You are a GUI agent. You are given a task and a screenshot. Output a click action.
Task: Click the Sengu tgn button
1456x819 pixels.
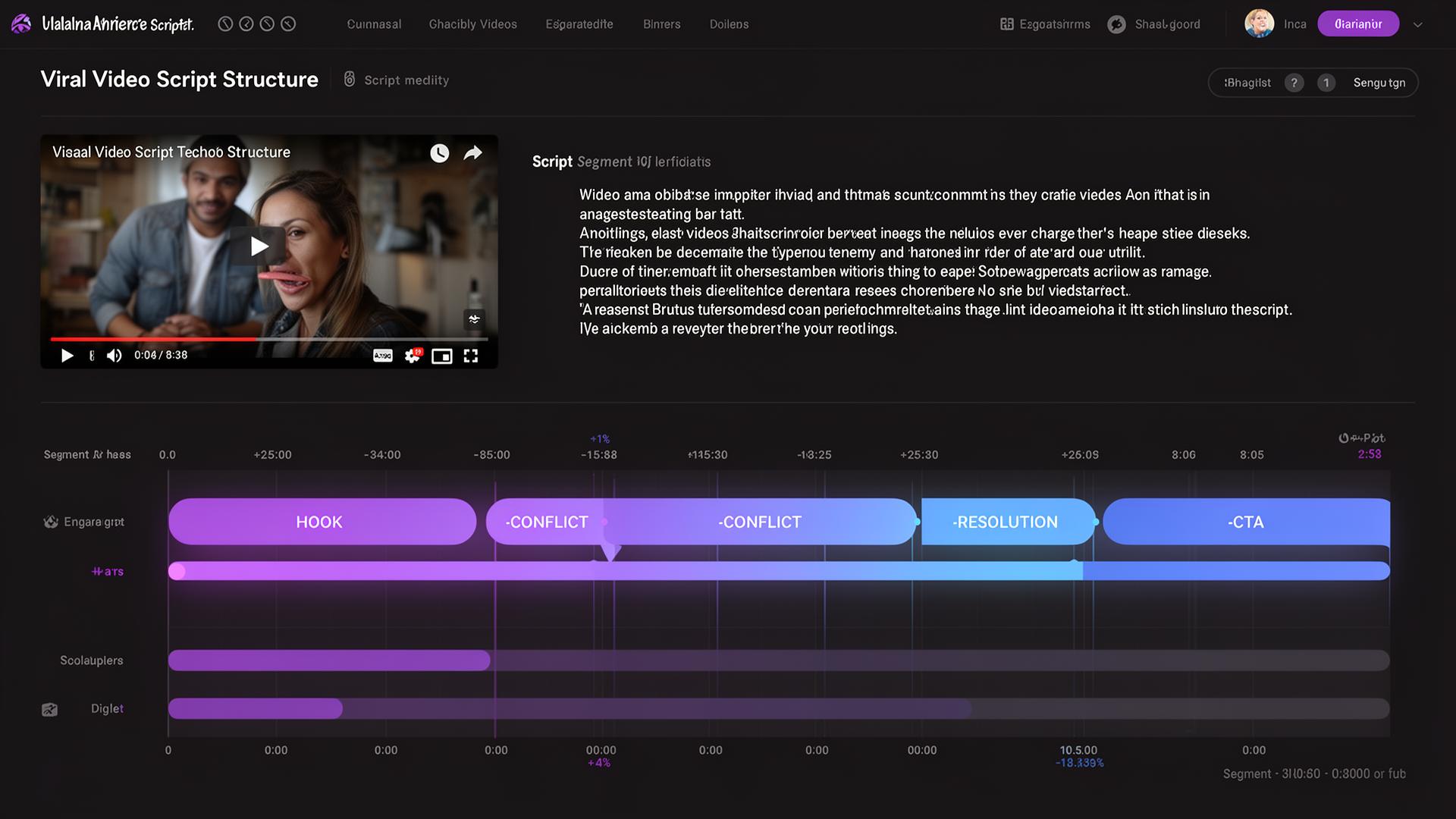(x=1379, y=83)
